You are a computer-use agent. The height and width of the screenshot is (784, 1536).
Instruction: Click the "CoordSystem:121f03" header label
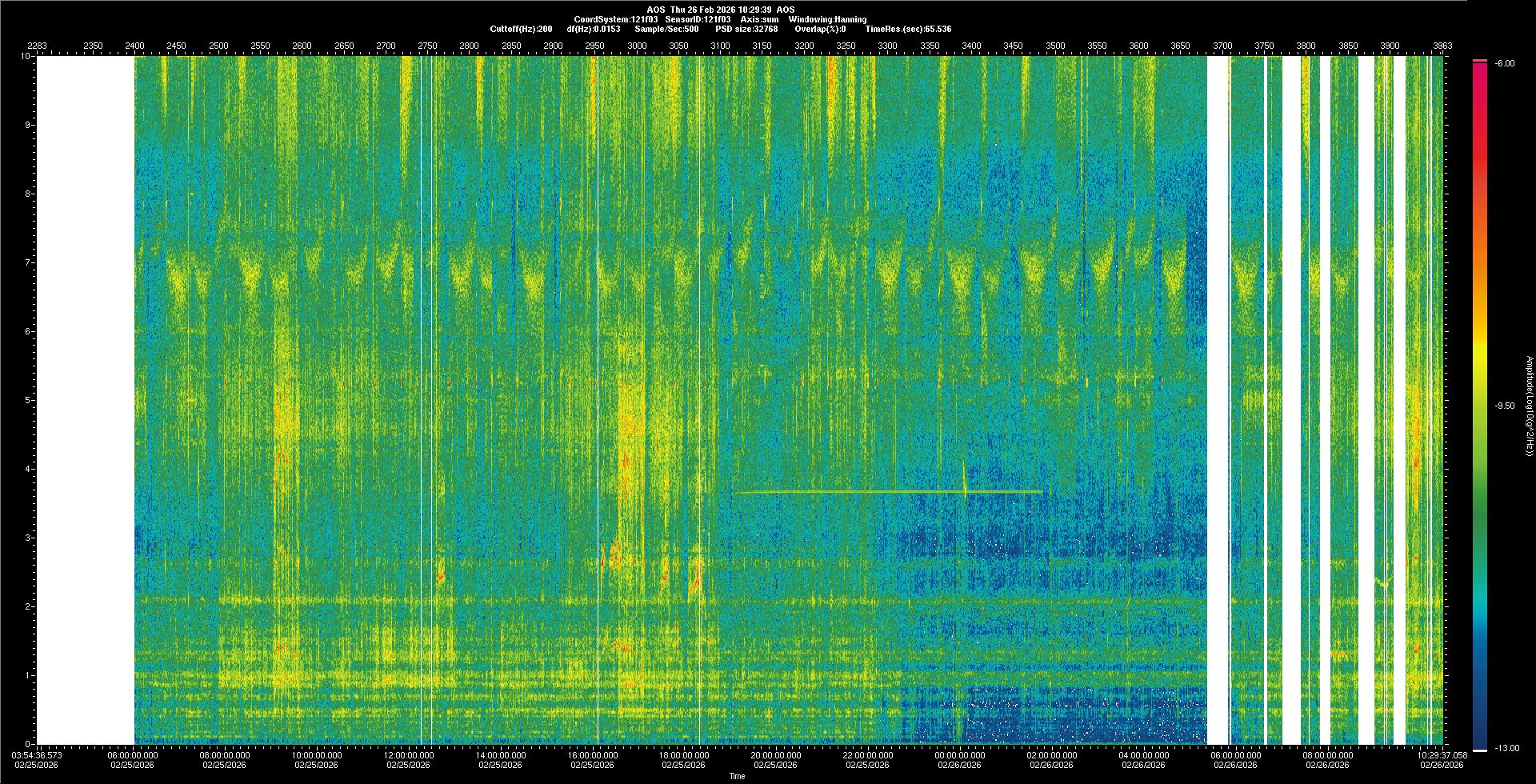point(615,19)
